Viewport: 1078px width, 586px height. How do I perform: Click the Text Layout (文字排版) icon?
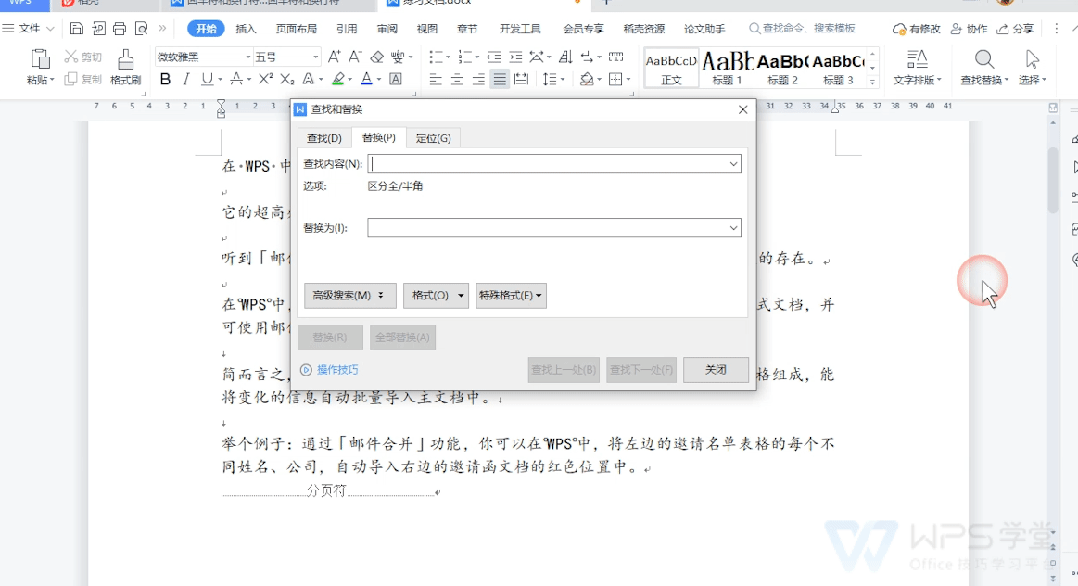916,59
